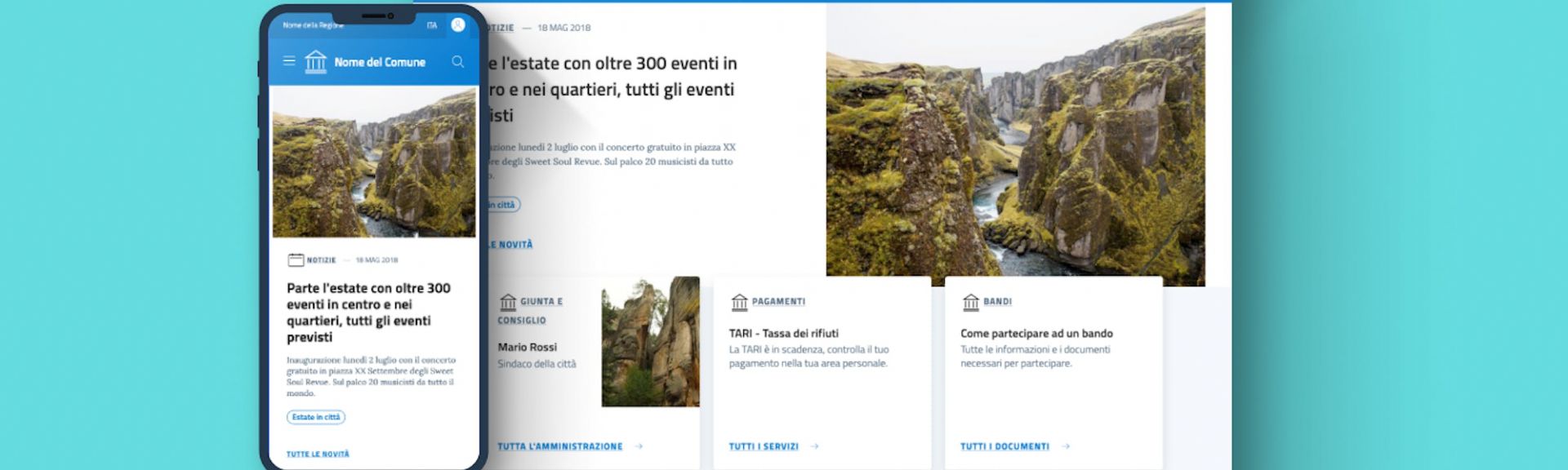The width and height of the screenshot is (1568, 470).
Task: Open Come partecipare ad un bando
Action: 1036,333
